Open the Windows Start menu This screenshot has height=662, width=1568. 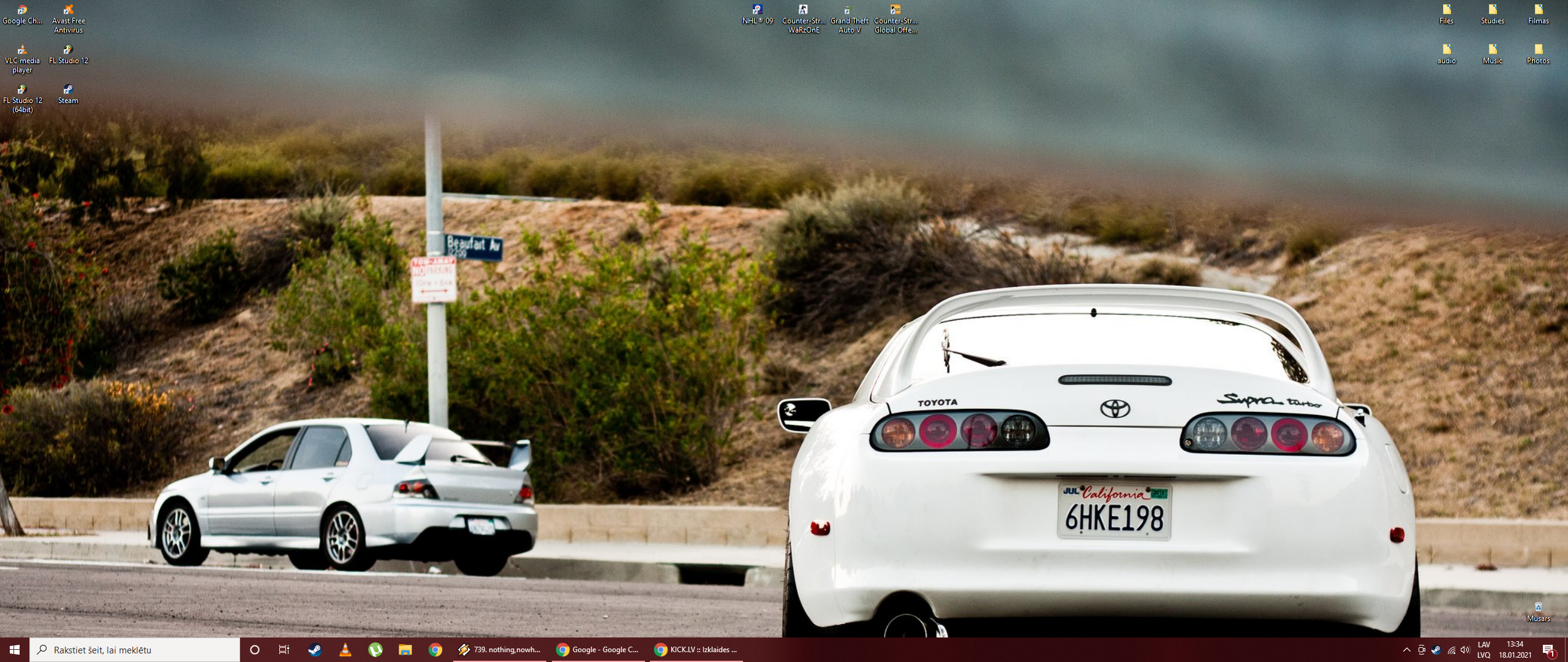pyautogui.click(x=15, y=650)
